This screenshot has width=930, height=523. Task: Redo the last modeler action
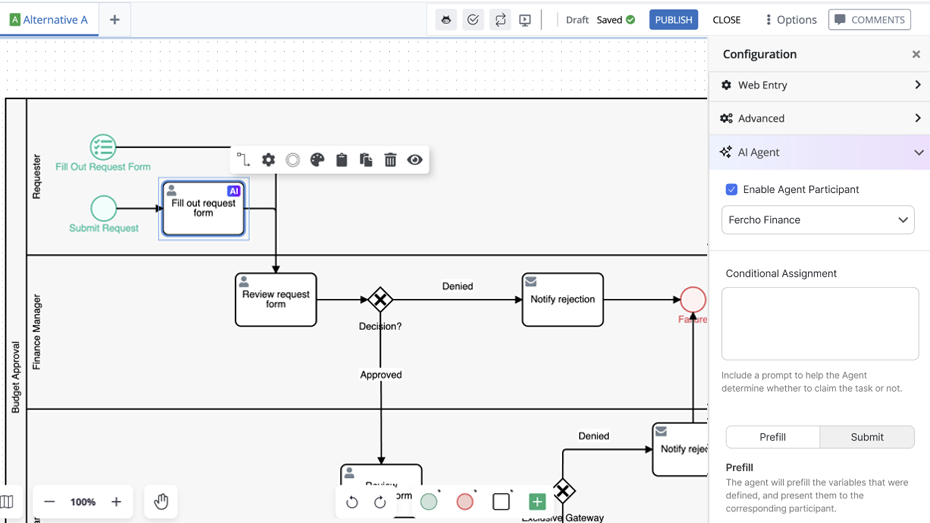380,502
